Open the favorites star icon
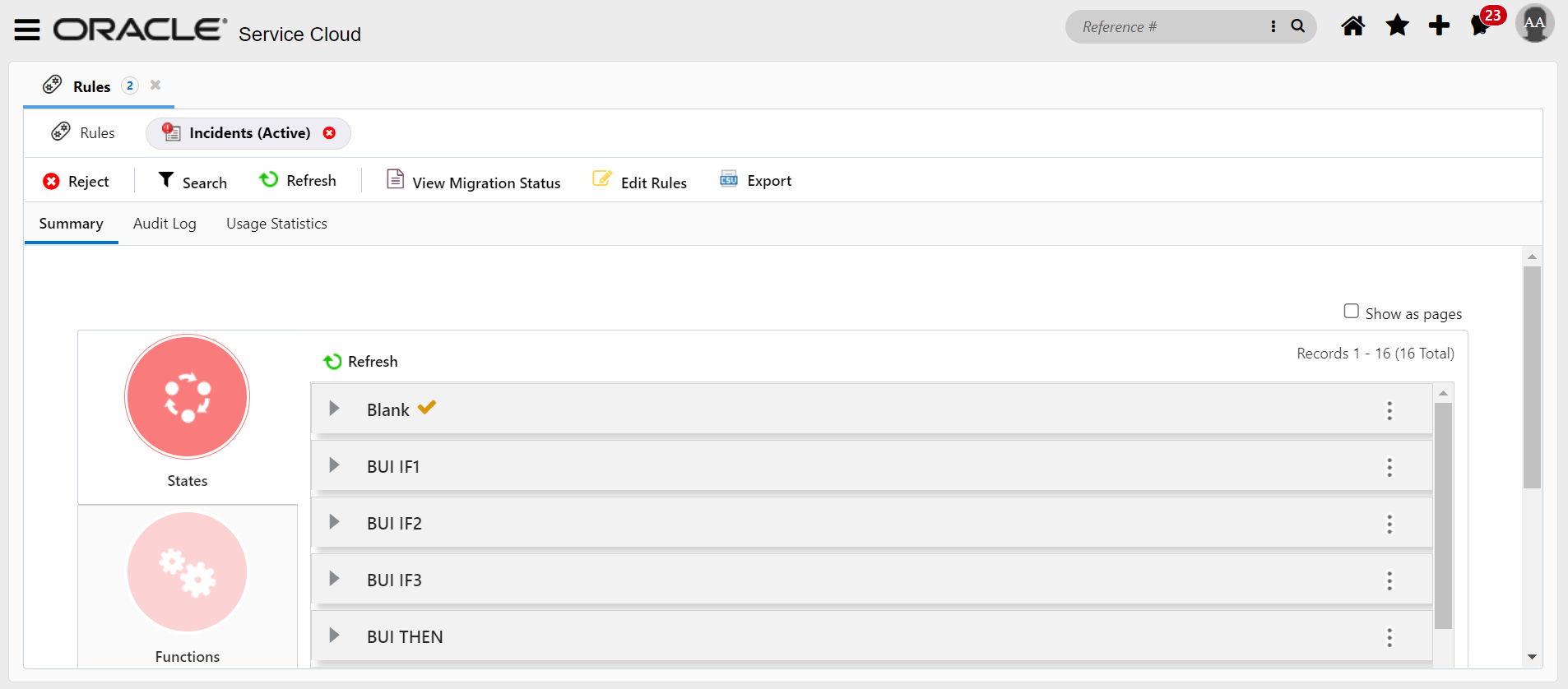The height and width of the screenshot is (689, 1568). tap(1397, 26)
